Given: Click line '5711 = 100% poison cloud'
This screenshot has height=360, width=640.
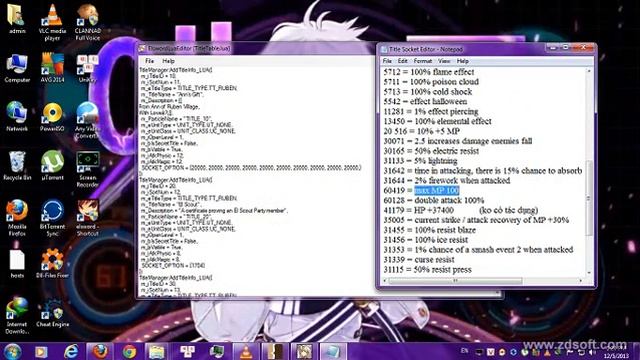Looking at the screenshot, I should [x=431, y=82].
